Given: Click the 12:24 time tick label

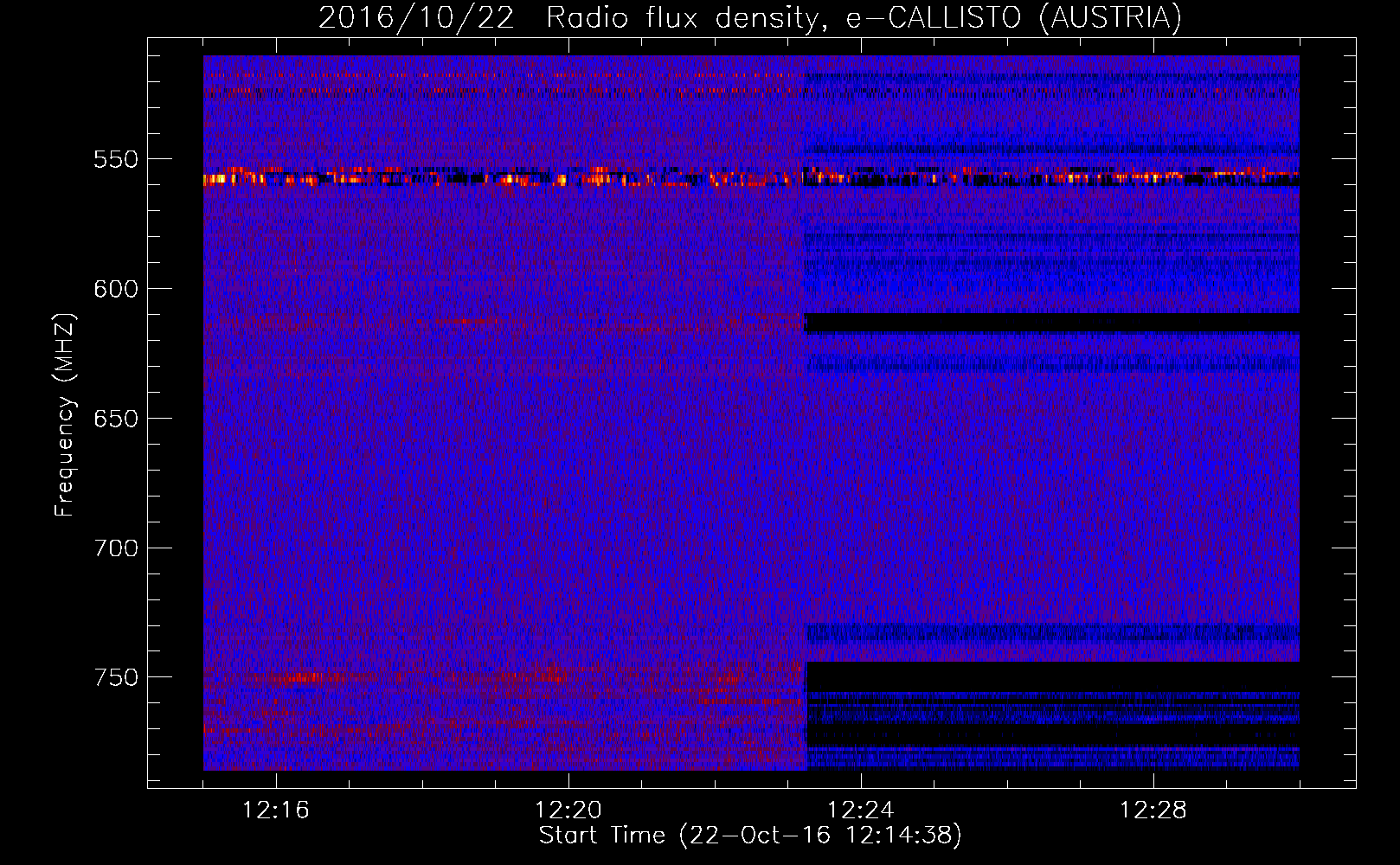Looking at the screenshot, I should [x=861, y=811].
